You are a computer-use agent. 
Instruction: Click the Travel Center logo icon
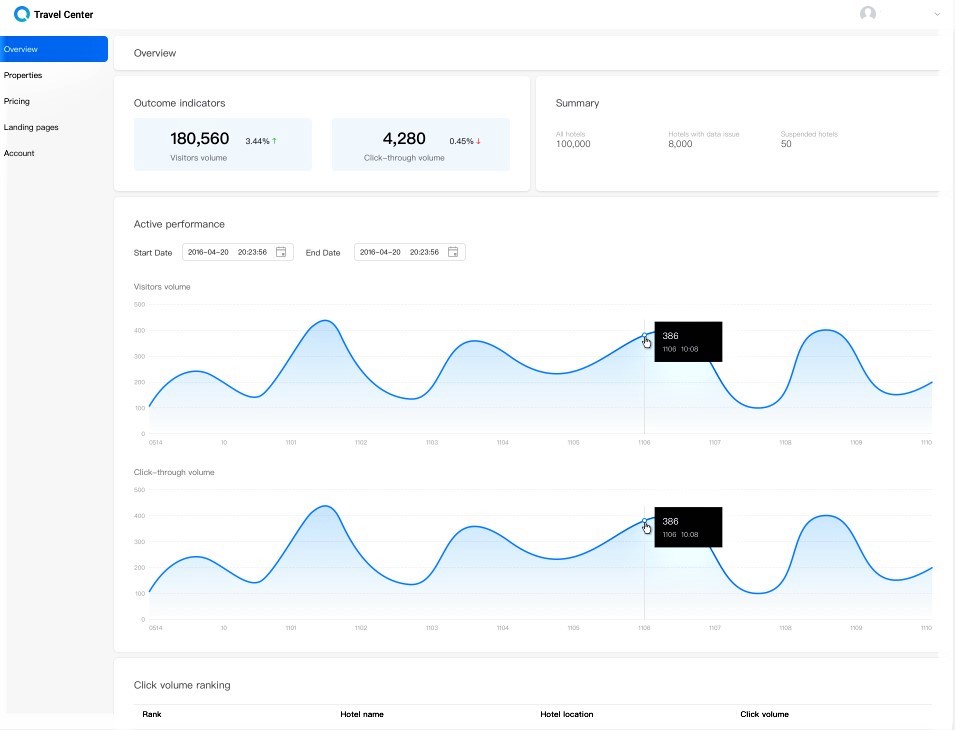point(21,14)
